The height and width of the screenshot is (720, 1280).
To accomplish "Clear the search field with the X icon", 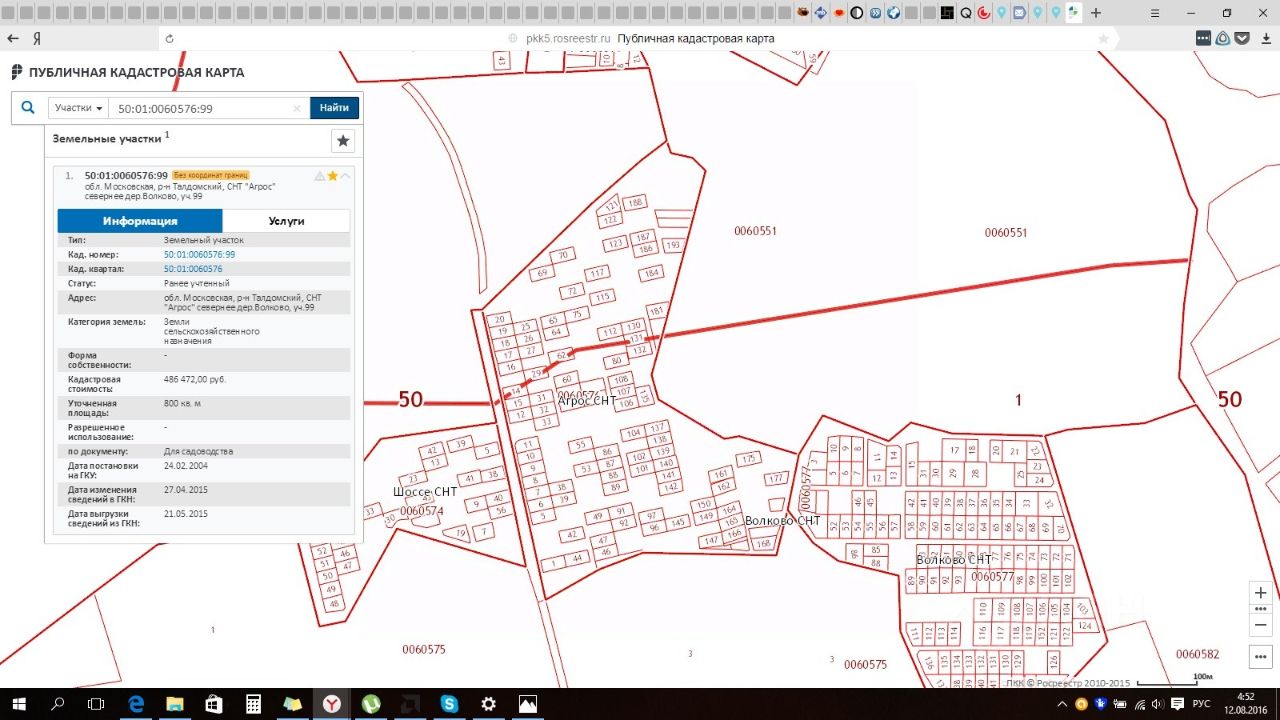I will [296, 108].
